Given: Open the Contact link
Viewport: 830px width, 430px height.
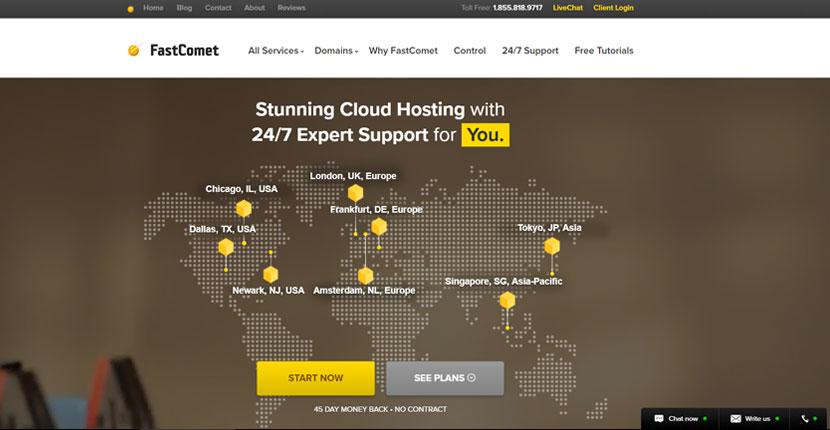Looking at the screenshot, I should pyautogui.click(x=218, y=8).
